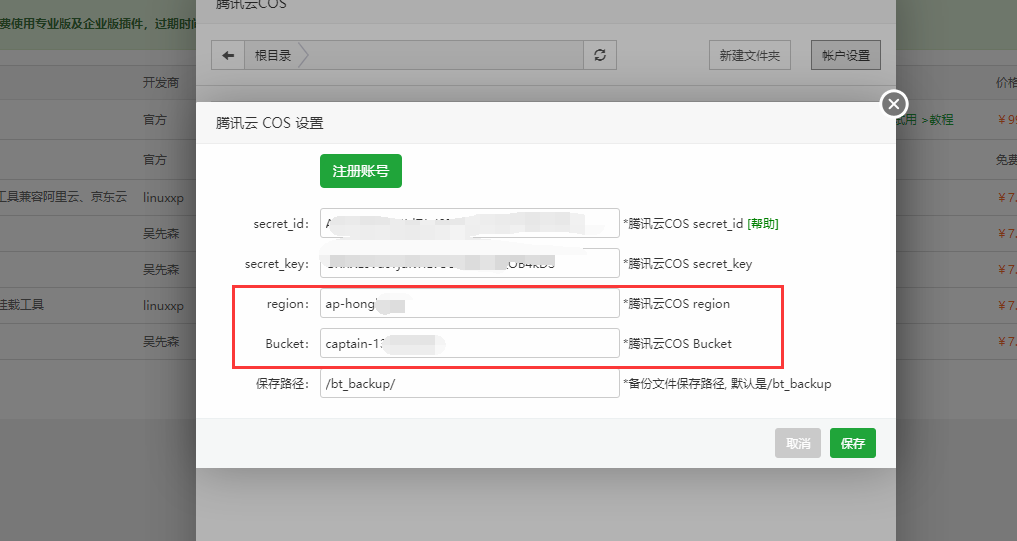Click the 取消 button
The width and height of the screenshot is (1017, 541).
(x=798, y=443)
